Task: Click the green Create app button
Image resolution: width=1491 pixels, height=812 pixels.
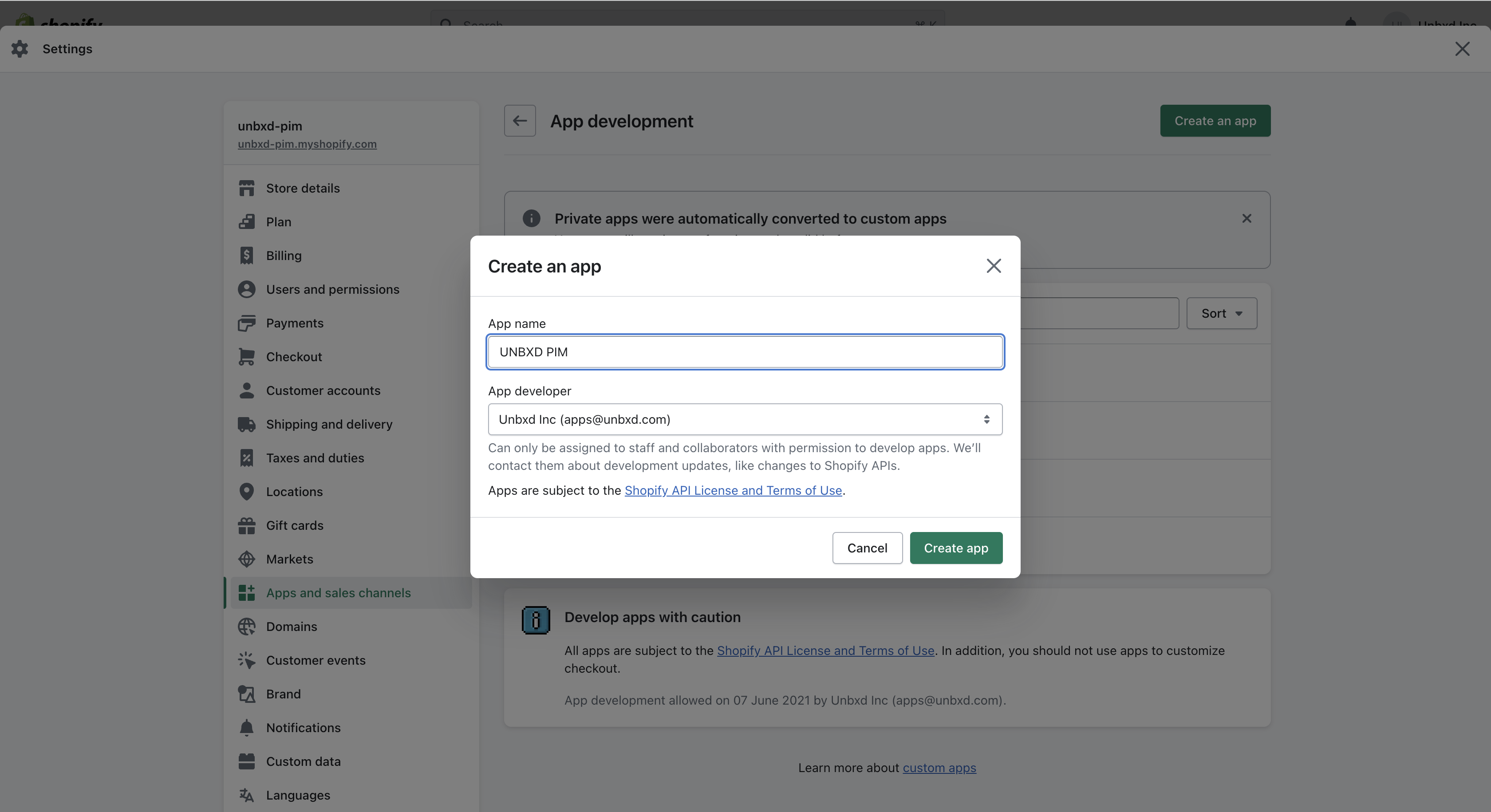Action: coord(955,548)
